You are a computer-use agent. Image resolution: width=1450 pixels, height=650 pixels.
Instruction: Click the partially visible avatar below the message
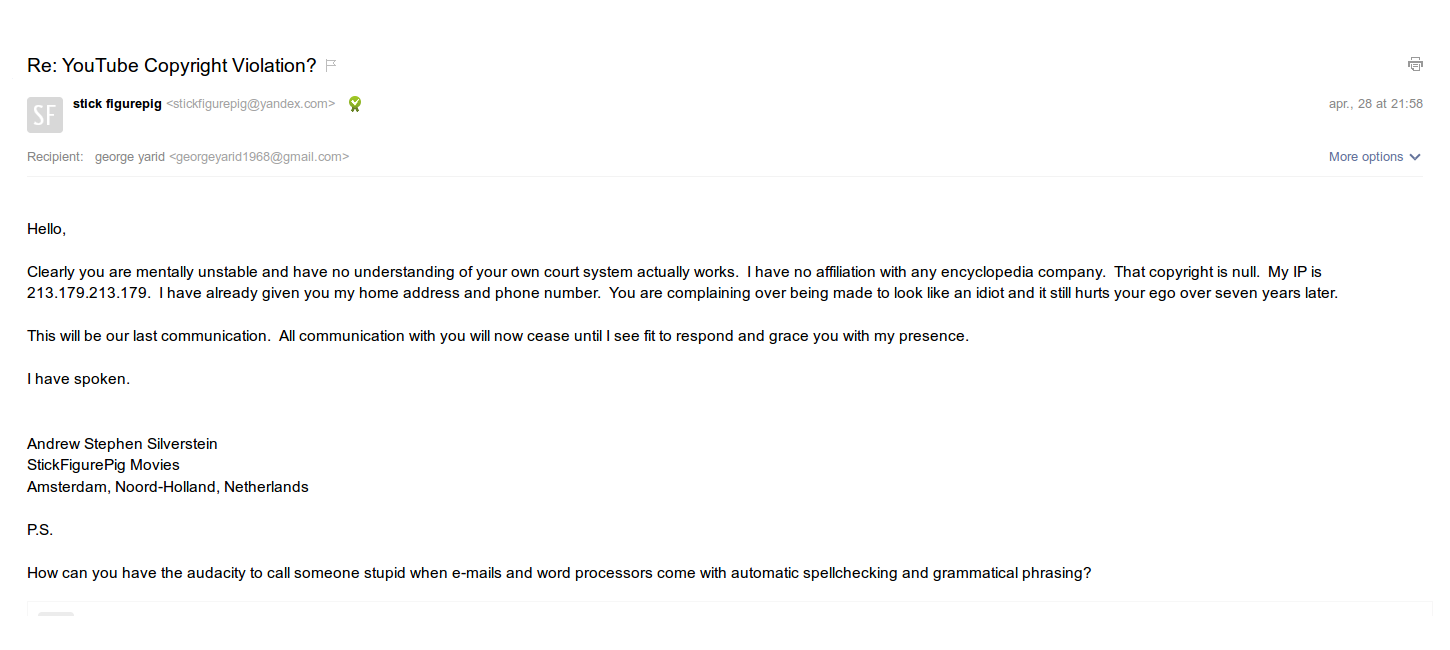[x=56, y=615]
